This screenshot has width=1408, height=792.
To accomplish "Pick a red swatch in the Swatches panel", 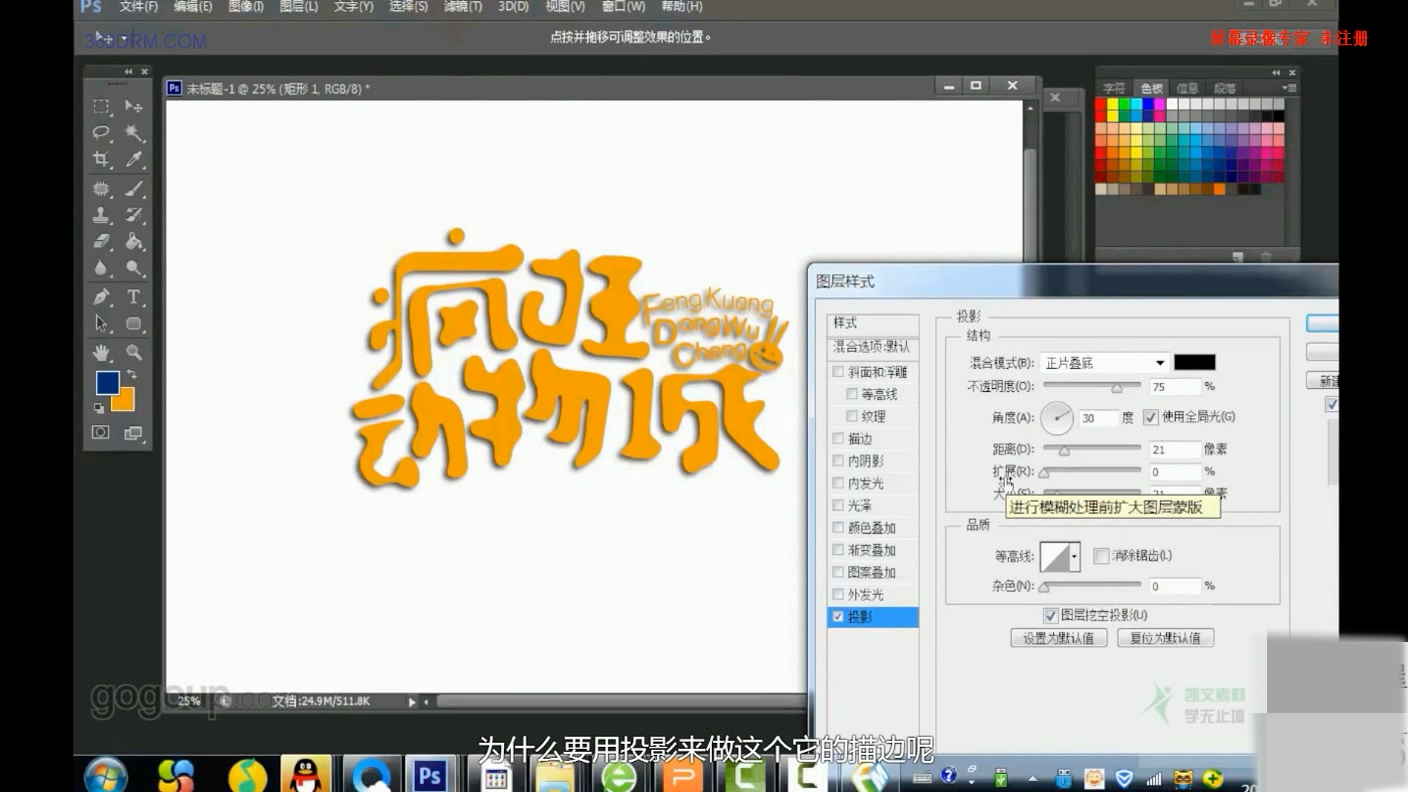I will coord(1100,103).
